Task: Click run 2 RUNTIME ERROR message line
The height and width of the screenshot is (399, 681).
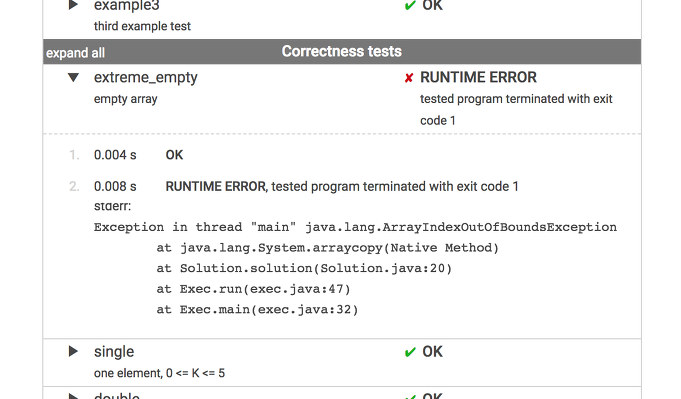Action: pyautogui.click(x=342, y=187)
